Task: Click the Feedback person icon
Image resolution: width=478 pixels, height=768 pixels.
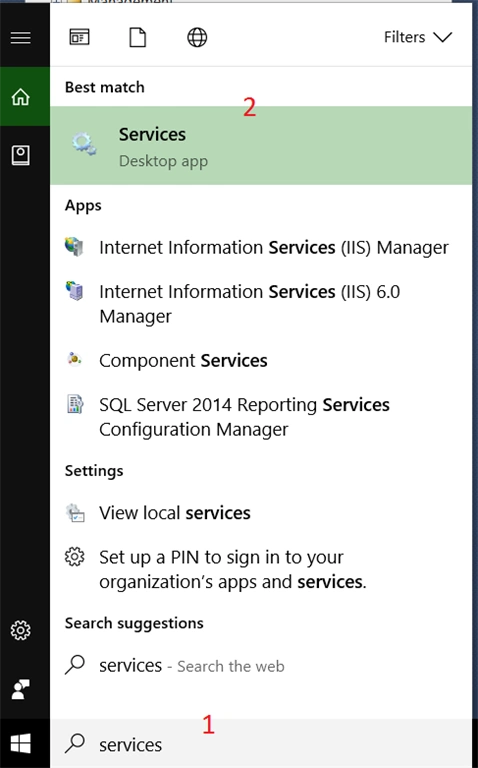Action: (21, 689)
